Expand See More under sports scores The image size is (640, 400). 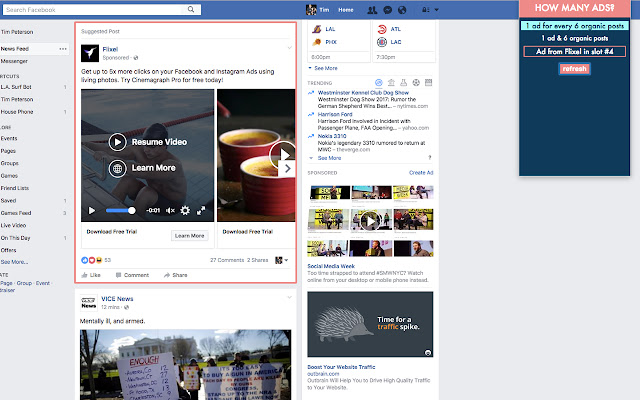coord(324,68)
